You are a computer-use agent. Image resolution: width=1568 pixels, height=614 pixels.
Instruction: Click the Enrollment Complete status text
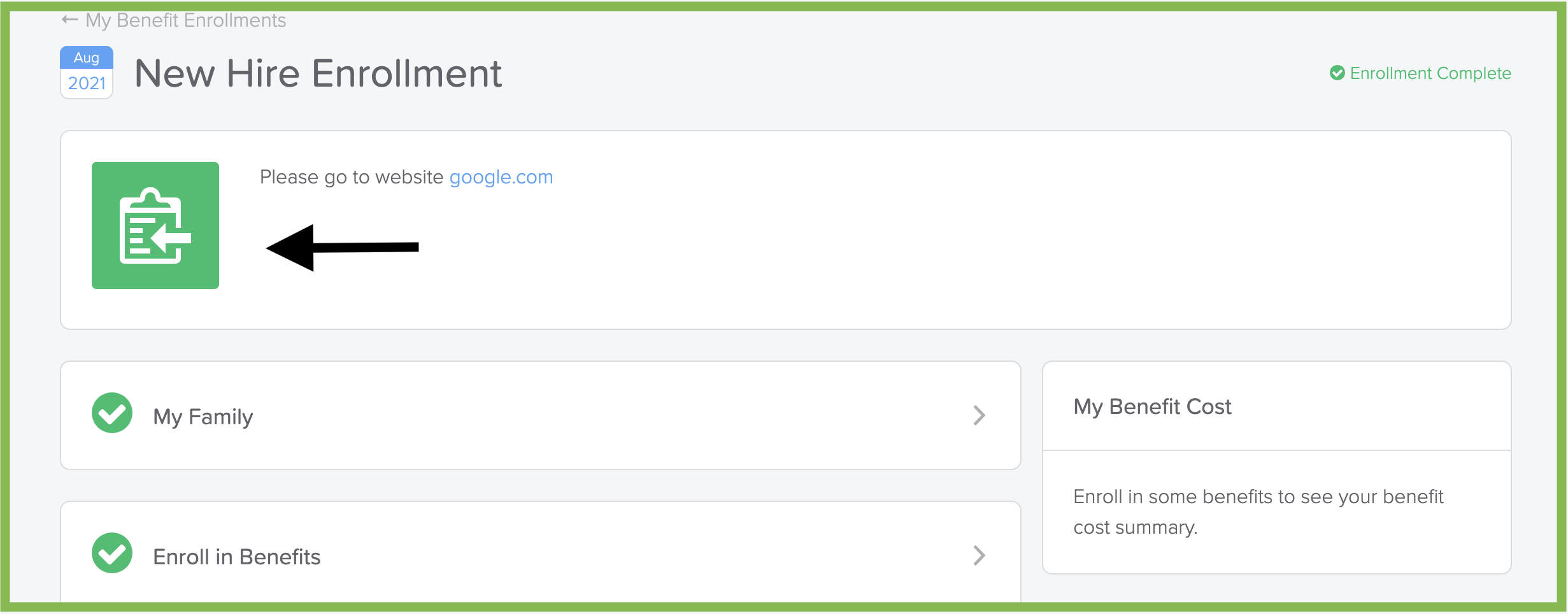[1430, 73]
